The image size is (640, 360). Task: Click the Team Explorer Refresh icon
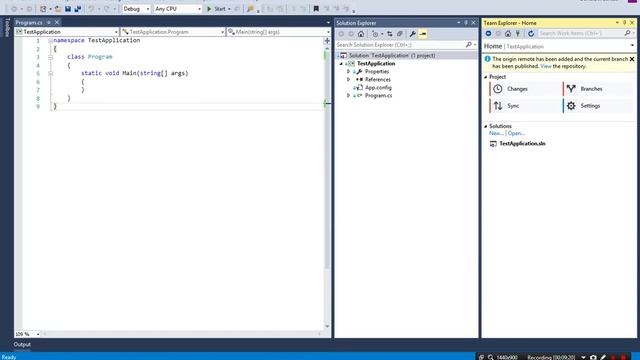[x=531, y=33]
